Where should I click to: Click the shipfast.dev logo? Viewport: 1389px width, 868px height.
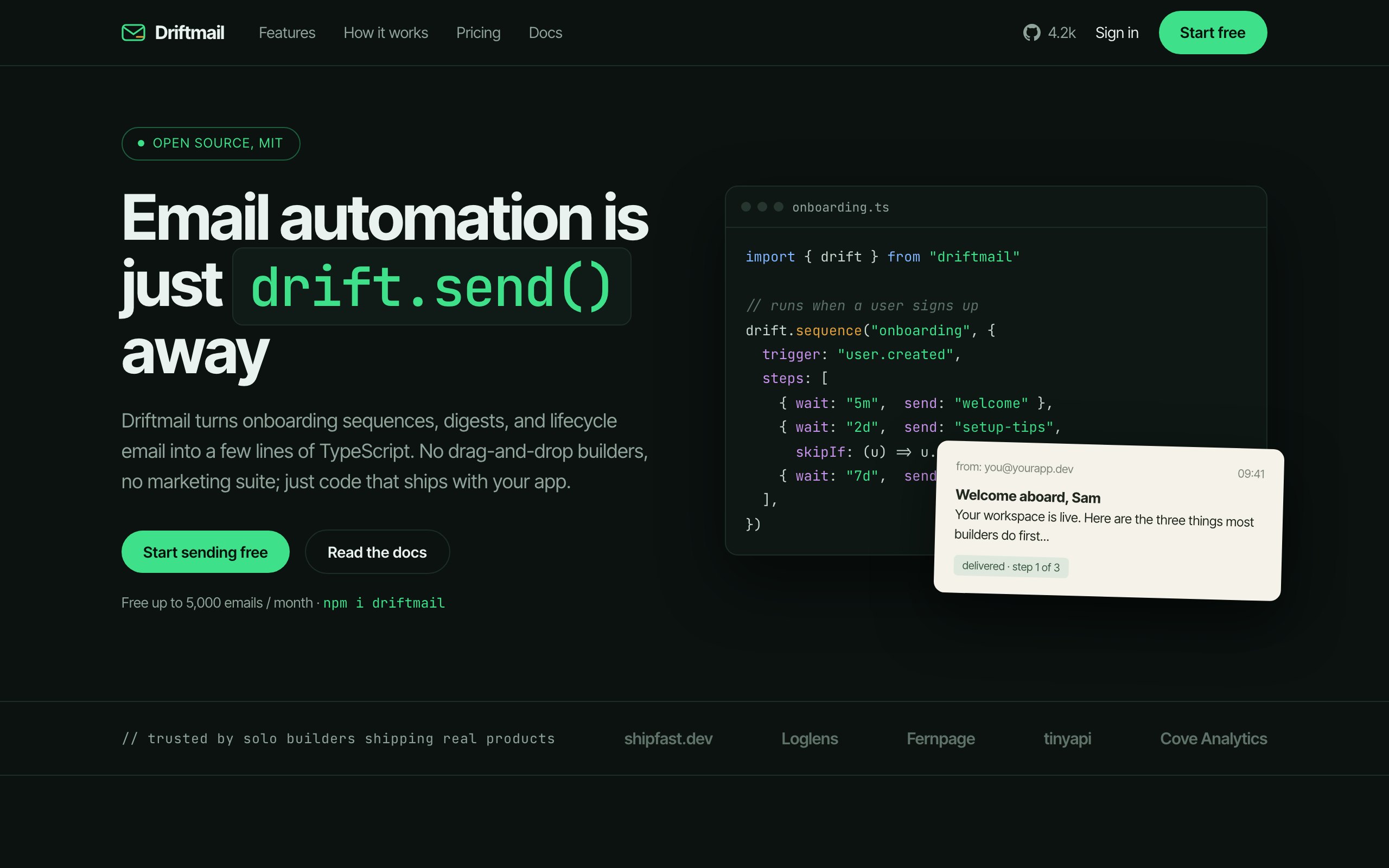(668, 738)
